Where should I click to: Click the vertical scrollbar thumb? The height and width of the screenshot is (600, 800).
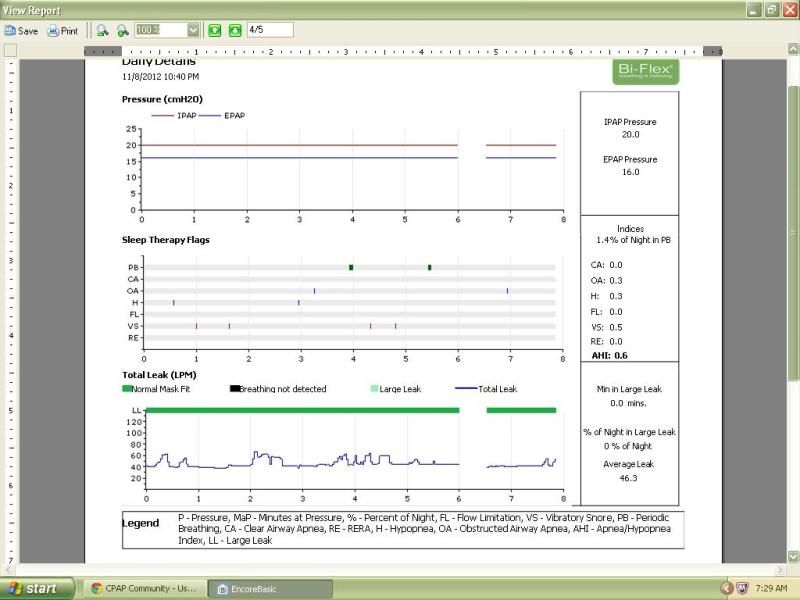793,232
